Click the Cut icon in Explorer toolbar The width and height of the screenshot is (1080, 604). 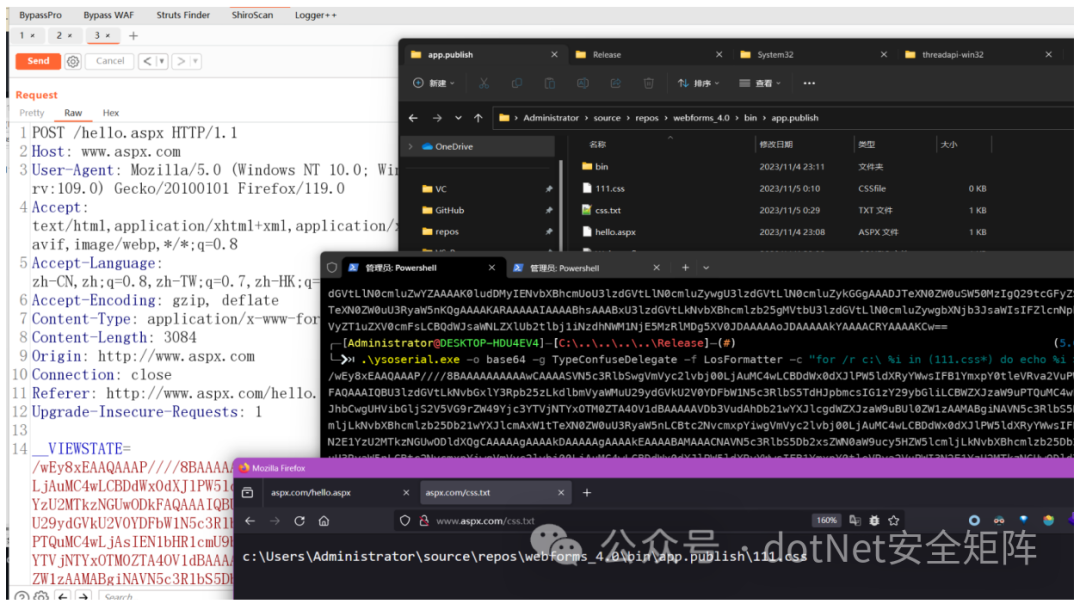[484, 83]
